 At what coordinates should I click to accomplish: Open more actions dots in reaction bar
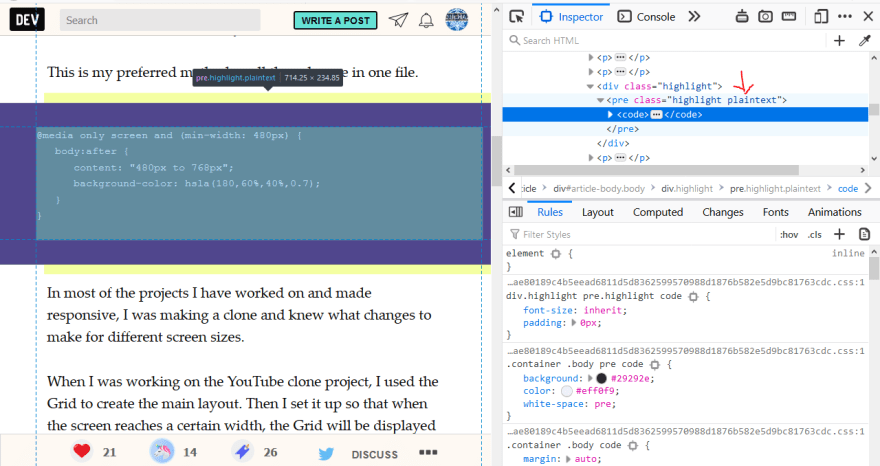pyautogui.click(x=428, y=453)
